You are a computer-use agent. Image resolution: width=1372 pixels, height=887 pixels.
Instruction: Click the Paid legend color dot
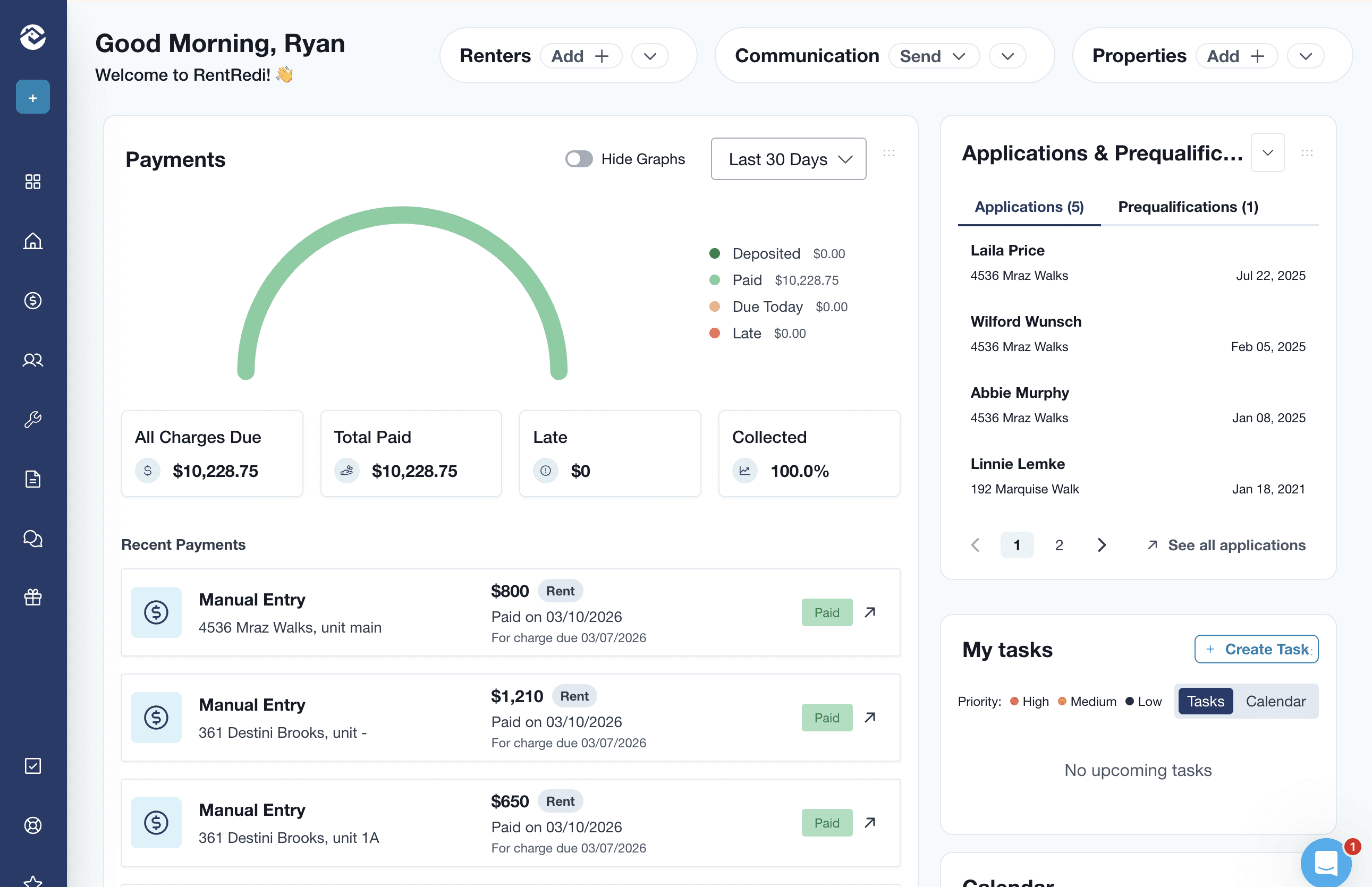(715, 280)
